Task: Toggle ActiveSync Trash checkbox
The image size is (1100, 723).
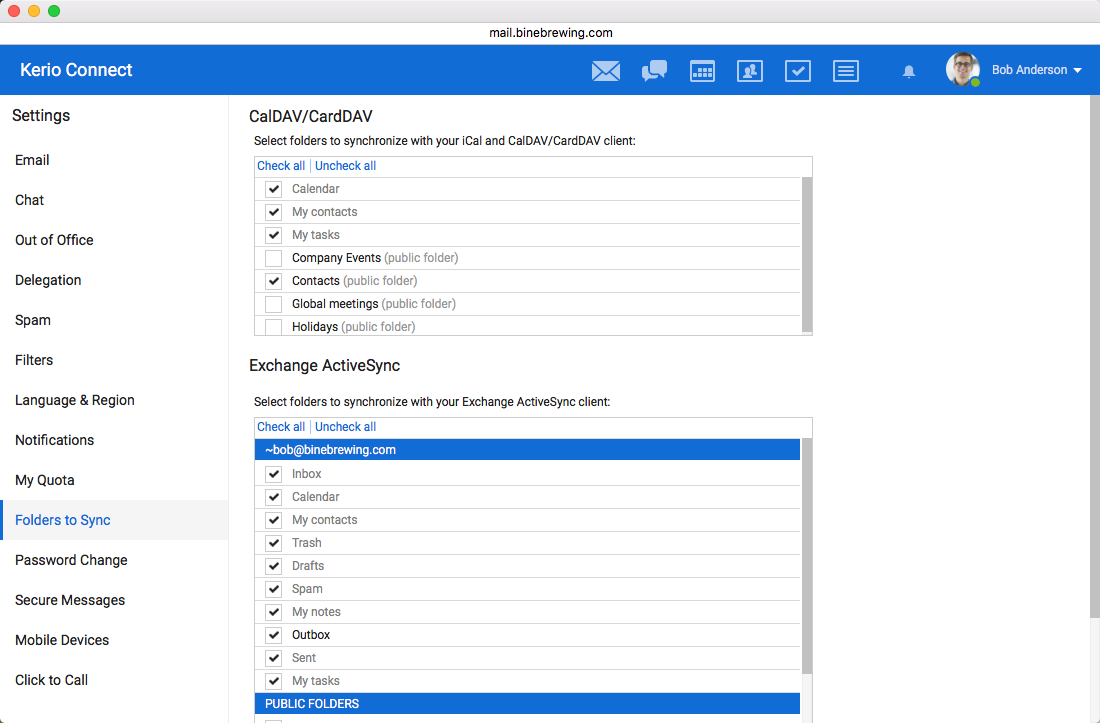Action: (274, 543)
